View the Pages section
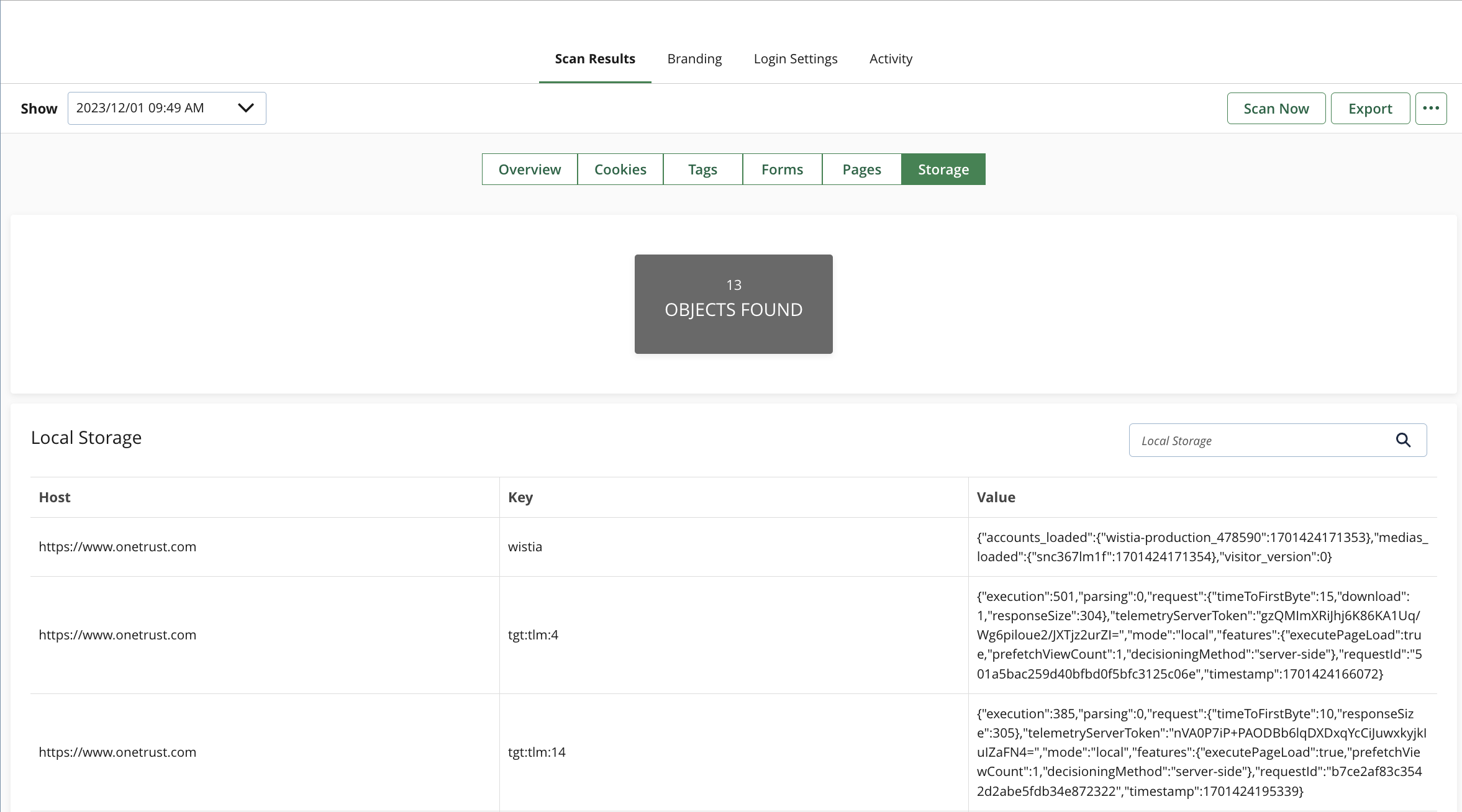The height and width of the screenshot is (812, 1462). [861, 169]
